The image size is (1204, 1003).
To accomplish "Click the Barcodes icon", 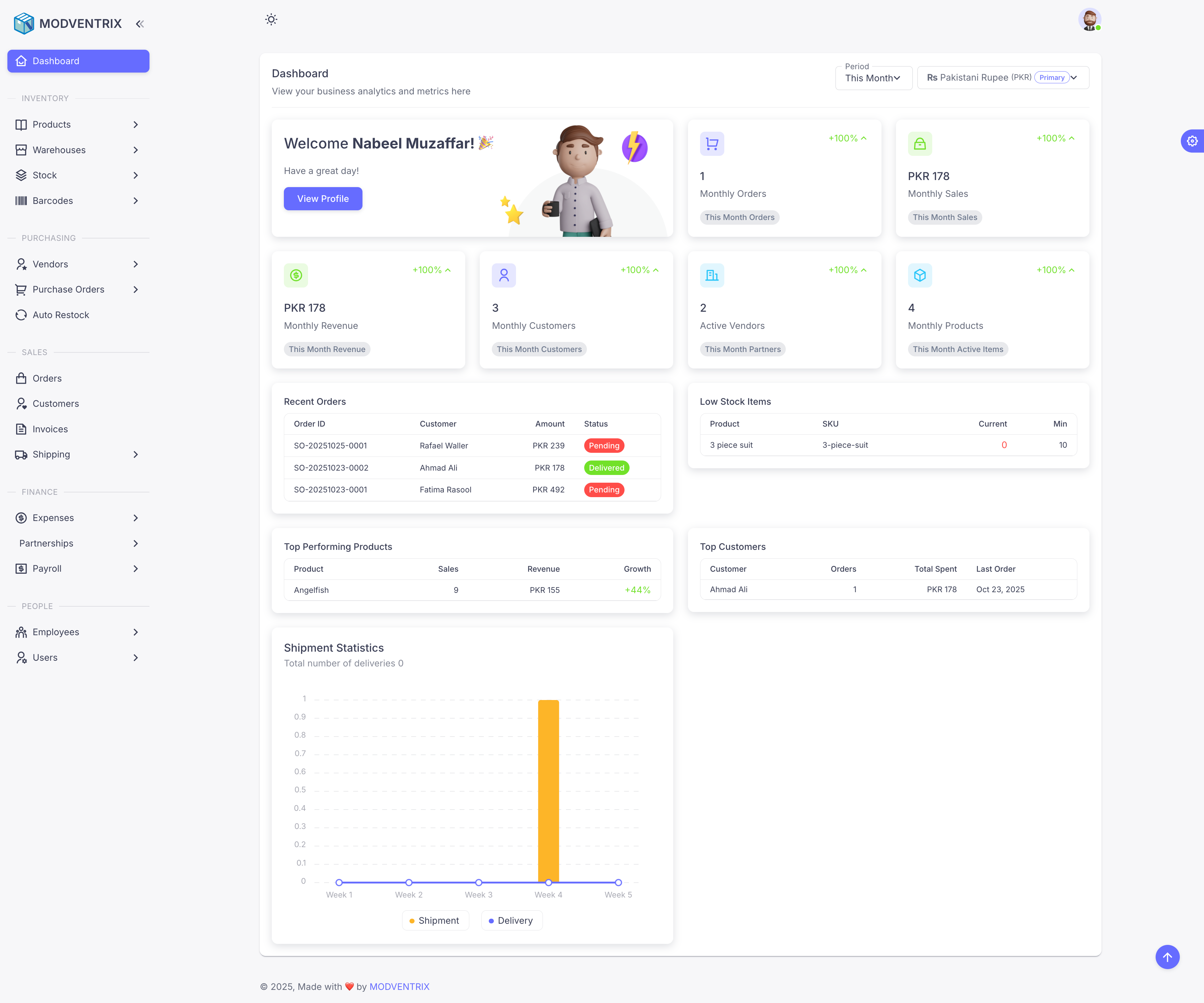I will tap(21, 201).
